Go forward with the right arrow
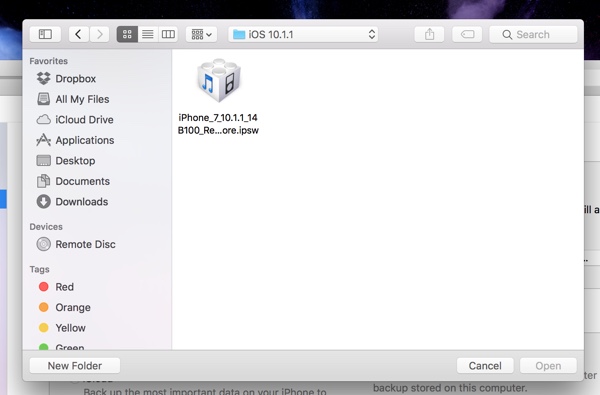Screen dimensions: 600x395 tap(99, 34)
